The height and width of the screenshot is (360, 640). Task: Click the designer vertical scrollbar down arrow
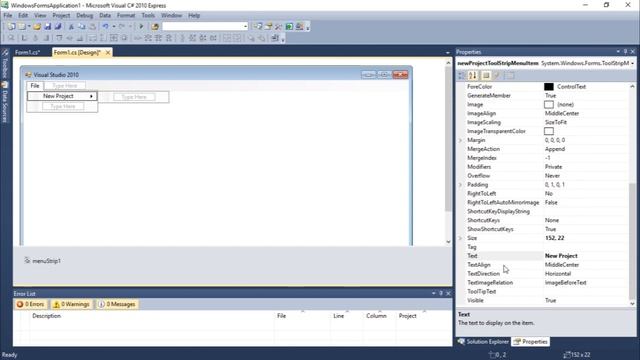tap(448, 242)
